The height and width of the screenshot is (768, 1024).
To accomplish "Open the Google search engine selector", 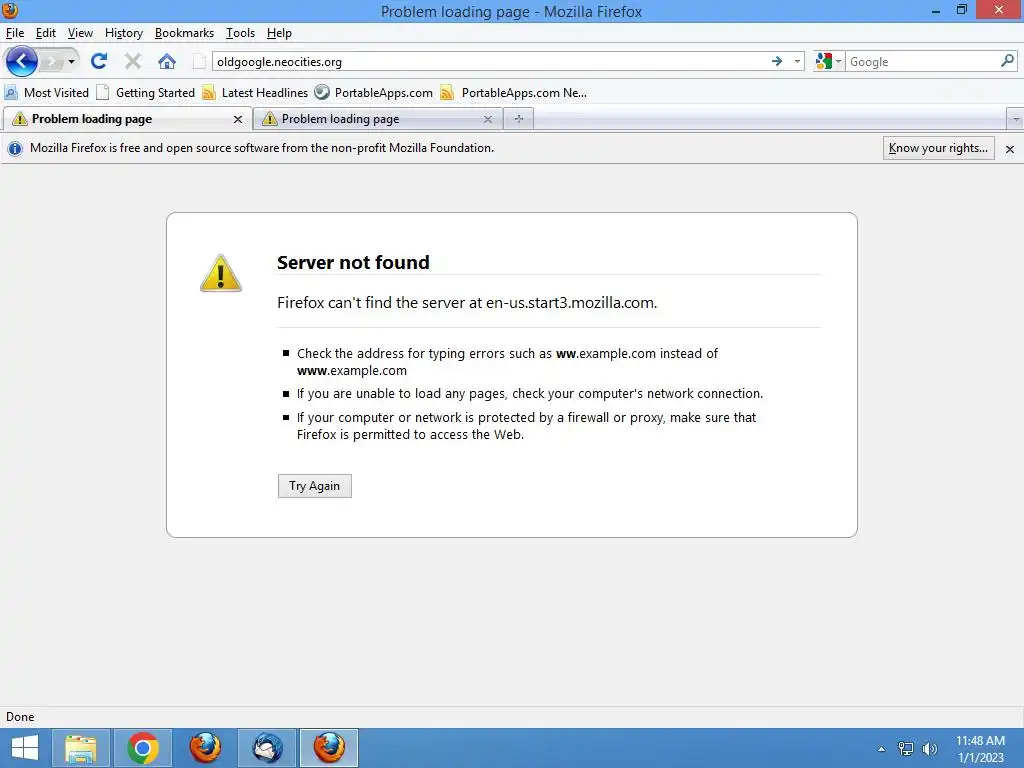I will click(x=828, y=61).
